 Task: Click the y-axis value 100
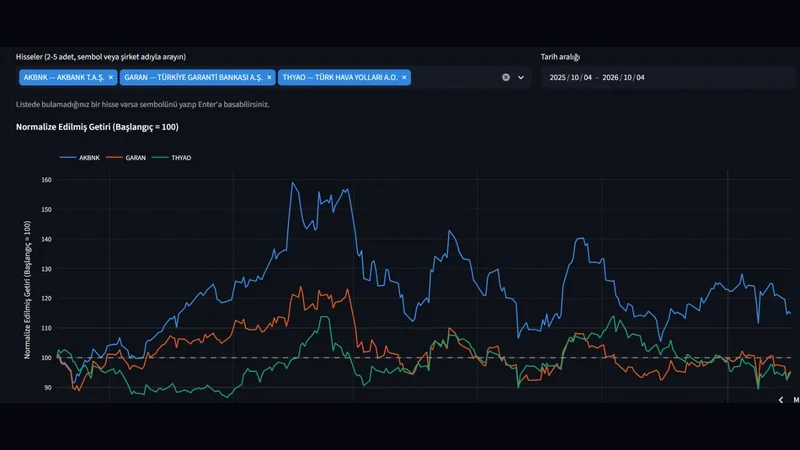pyautogui.click(x=46, y=358)
